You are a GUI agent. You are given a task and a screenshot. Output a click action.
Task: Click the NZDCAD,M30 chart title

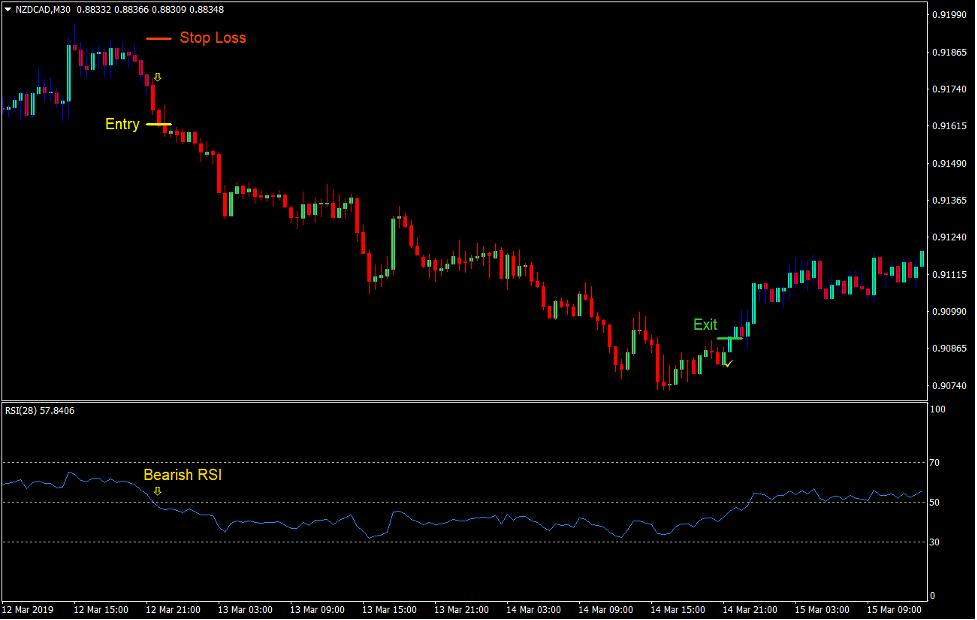(x=45, y=9)
